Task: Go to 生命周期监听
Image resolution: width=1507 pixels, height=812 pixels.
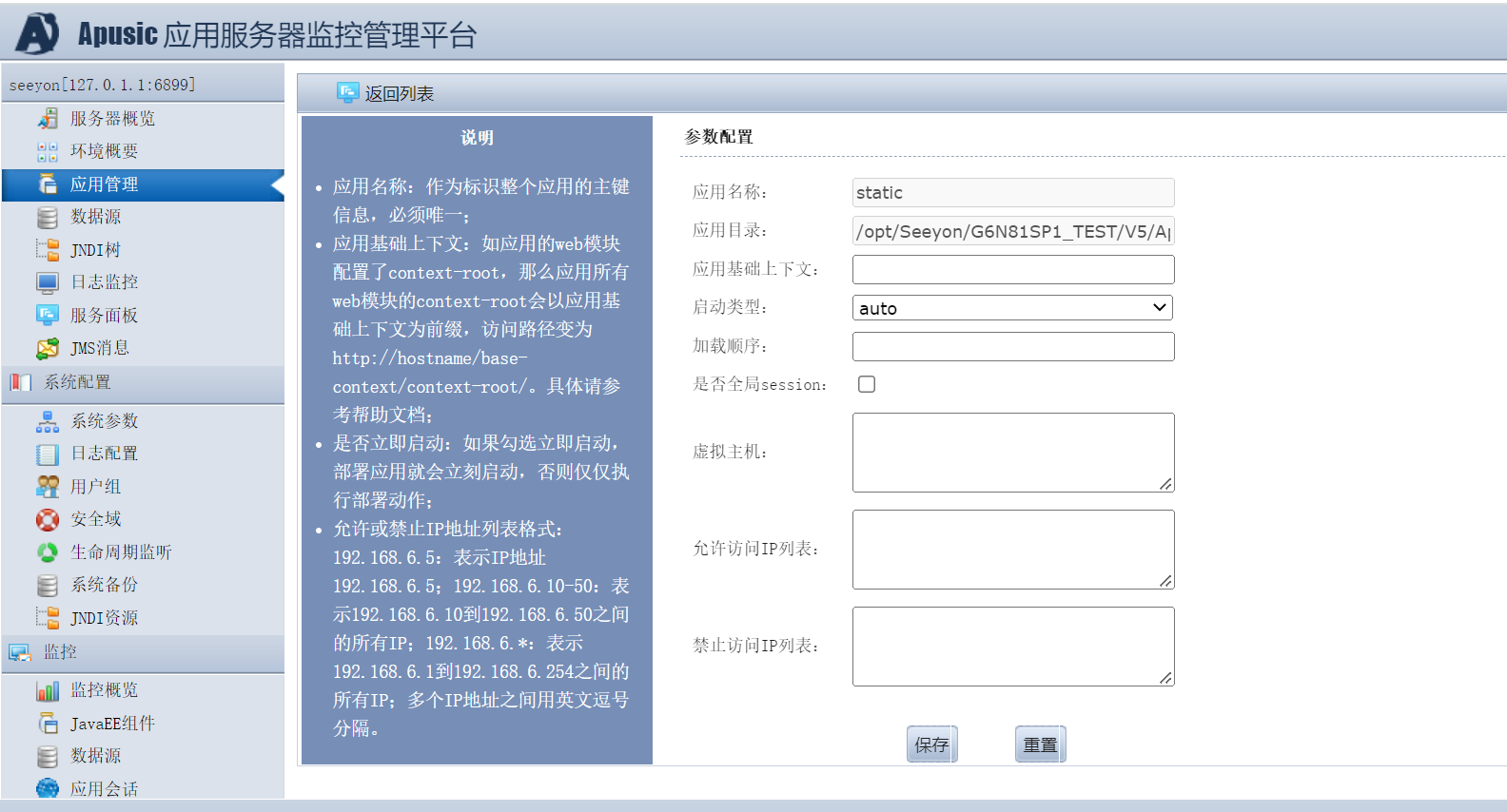Action: (121, 552)
